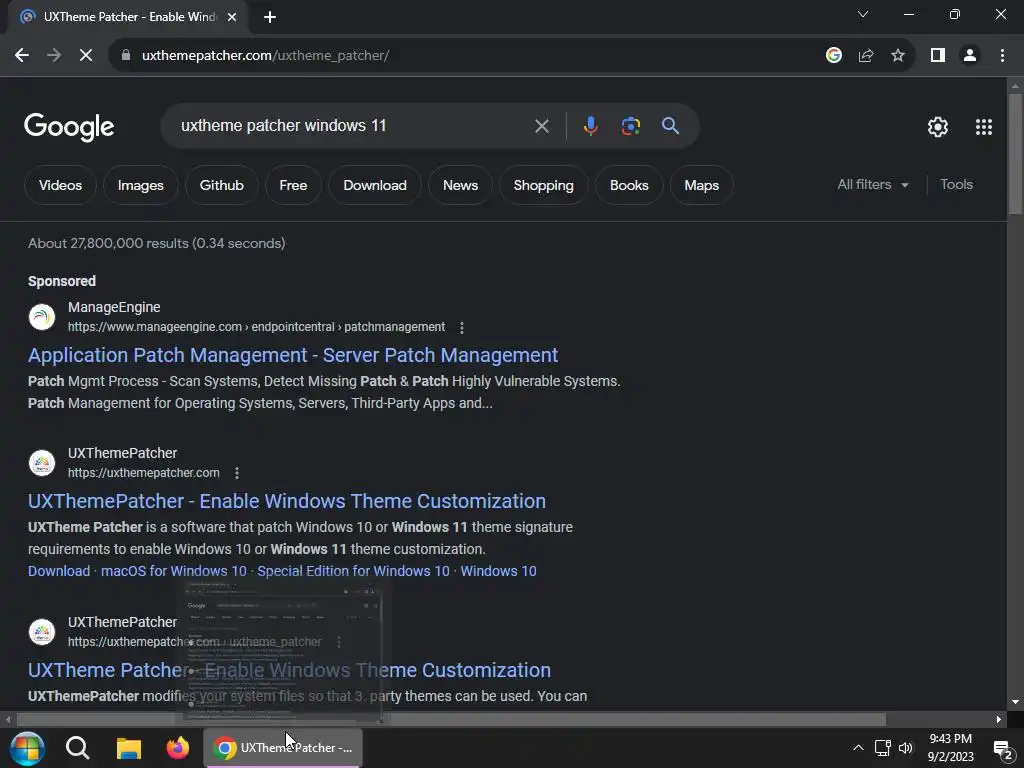Switch to the News results

click(460, 185)
